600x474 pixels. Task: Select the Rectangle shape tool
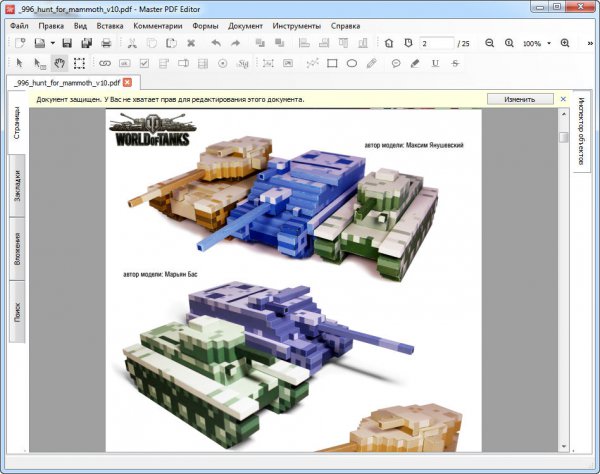click(332, 63)
